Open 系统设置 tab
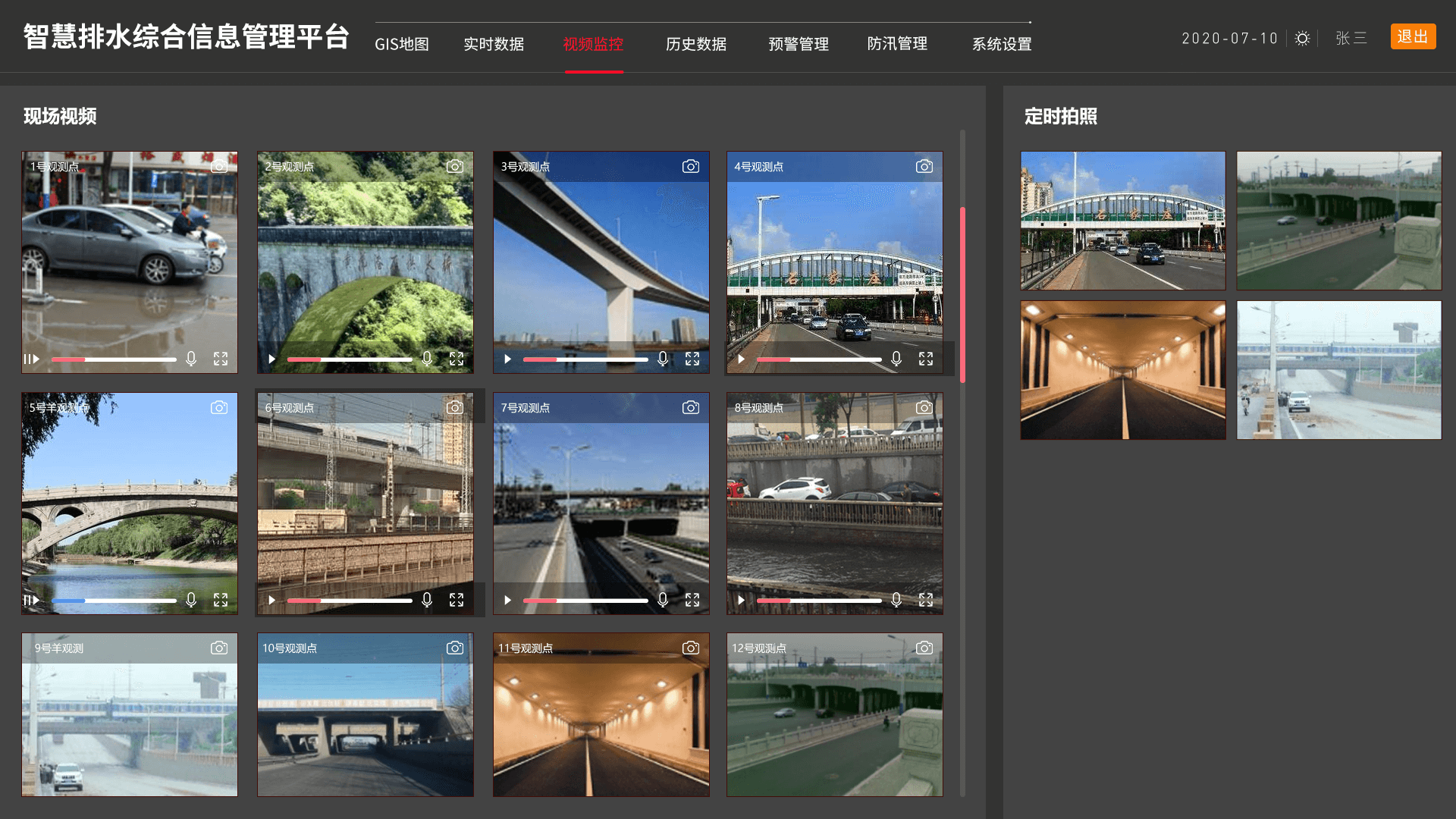This screenshot has height=819, width=1456. tap(1002, 44)
